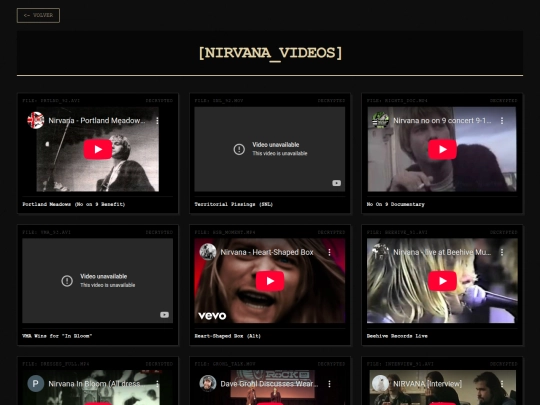
Task: Open title link 'Nirvana - Heart-Shaped Box'
Action: coord(267,252)
